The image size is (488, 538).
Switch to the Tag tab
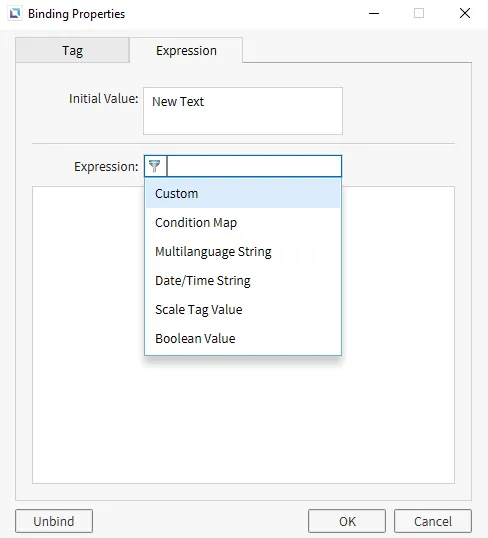[x=72, y=50]
